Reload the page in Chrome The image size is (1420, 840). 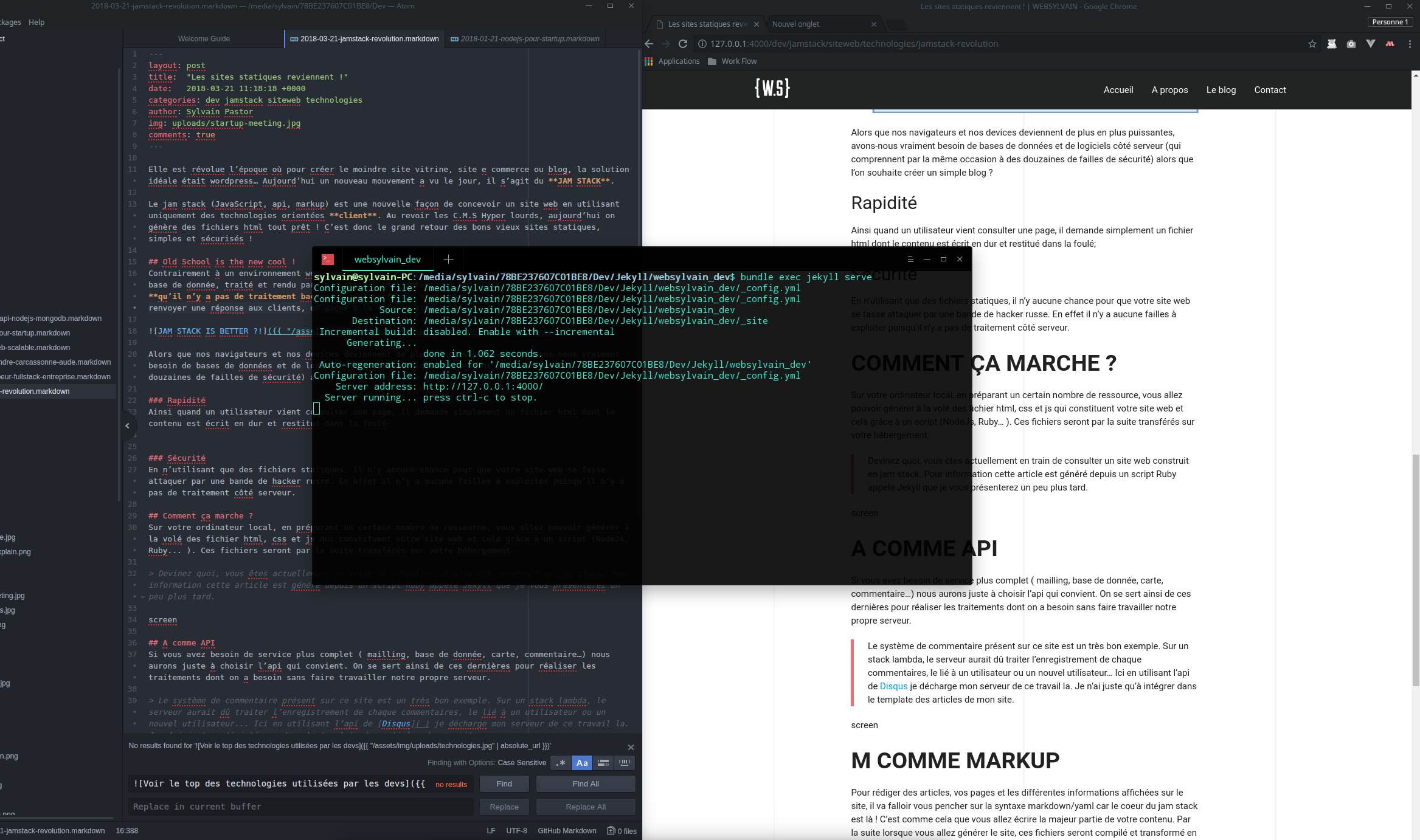click(x=683, y=44)
